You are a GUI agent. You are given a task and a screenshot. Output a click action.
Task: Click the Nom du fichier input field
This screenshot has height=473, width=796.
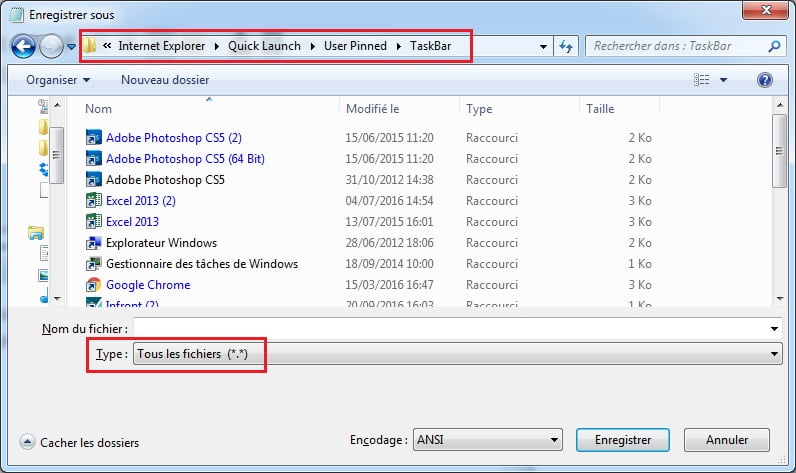[x=451, y=329]
